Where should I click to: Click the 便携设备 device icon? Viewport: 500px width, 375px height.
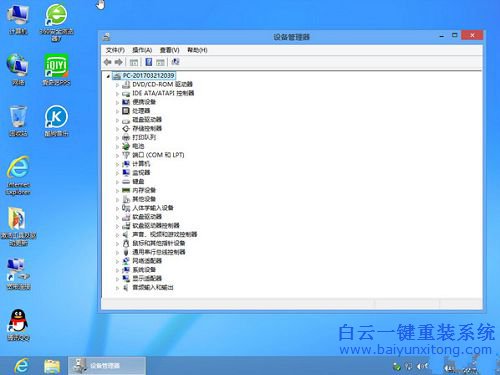pyautogui.click(x=126, y=102)
